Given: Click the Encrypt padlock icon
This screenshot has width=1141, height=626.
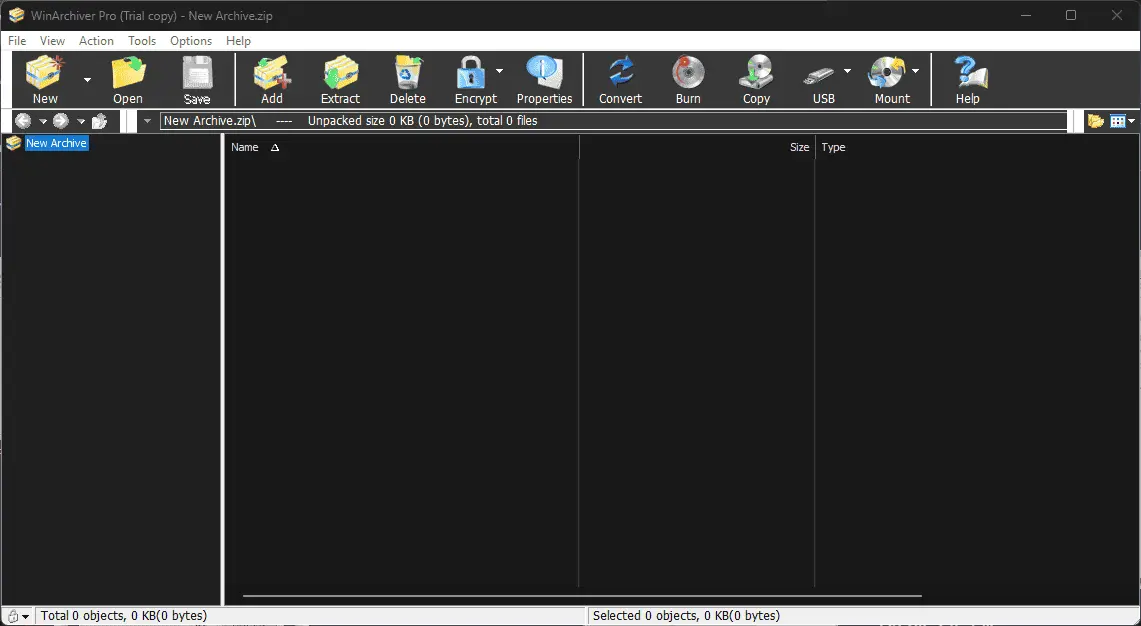Looking at the screenshot, I should pyautogui.click(x=471, y=73).
